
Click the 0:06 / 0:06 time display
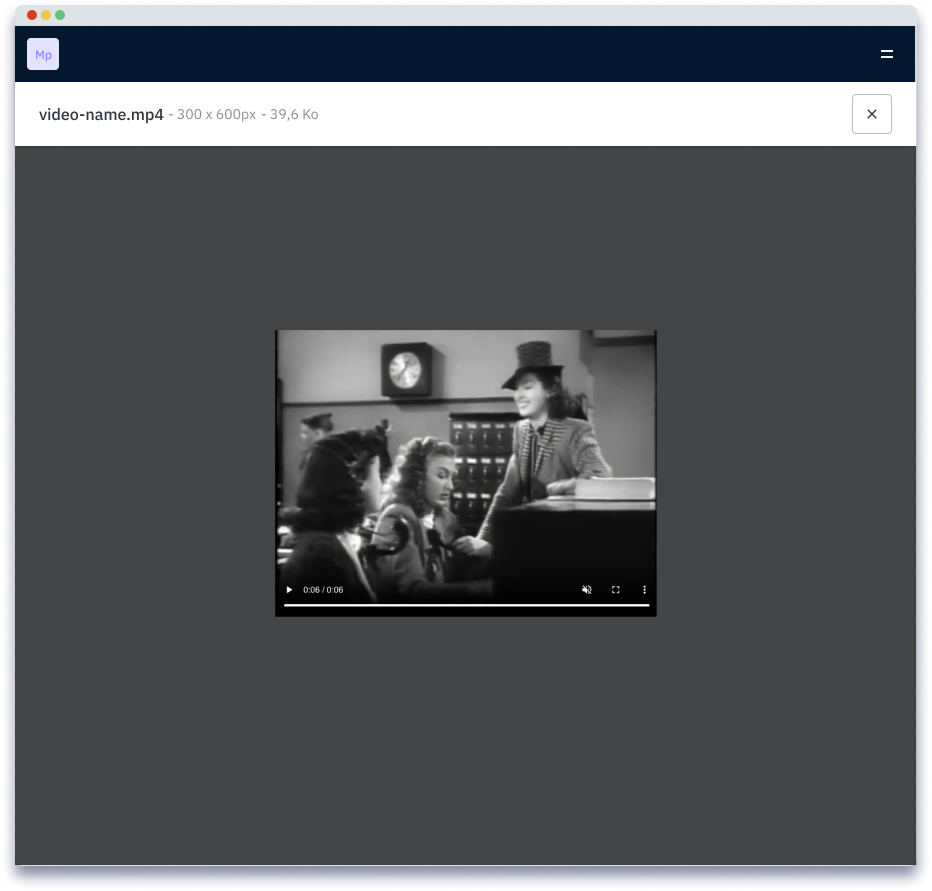pyautogui.click(x=323, y=590)
